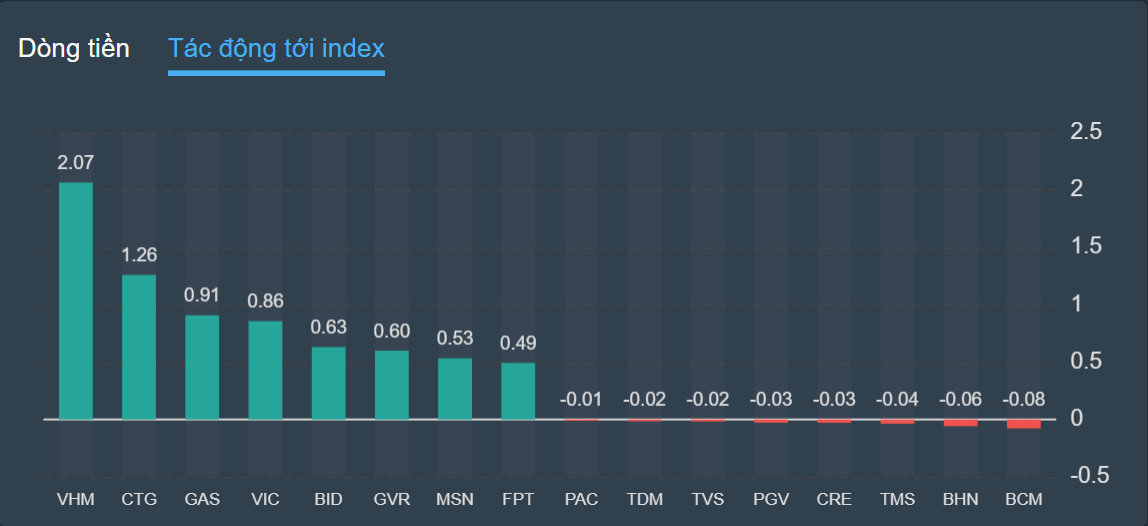Select the PGV axis label
The image size is (1148, 526).
click(771, 499)
